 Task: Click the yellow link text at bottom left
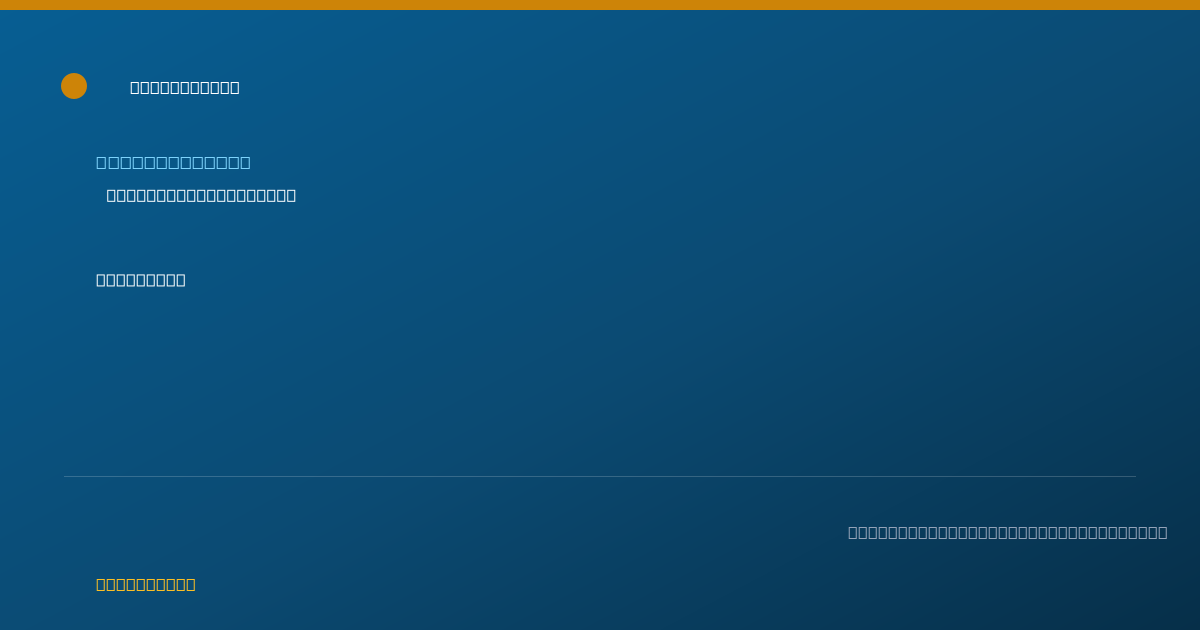[146, 584]
